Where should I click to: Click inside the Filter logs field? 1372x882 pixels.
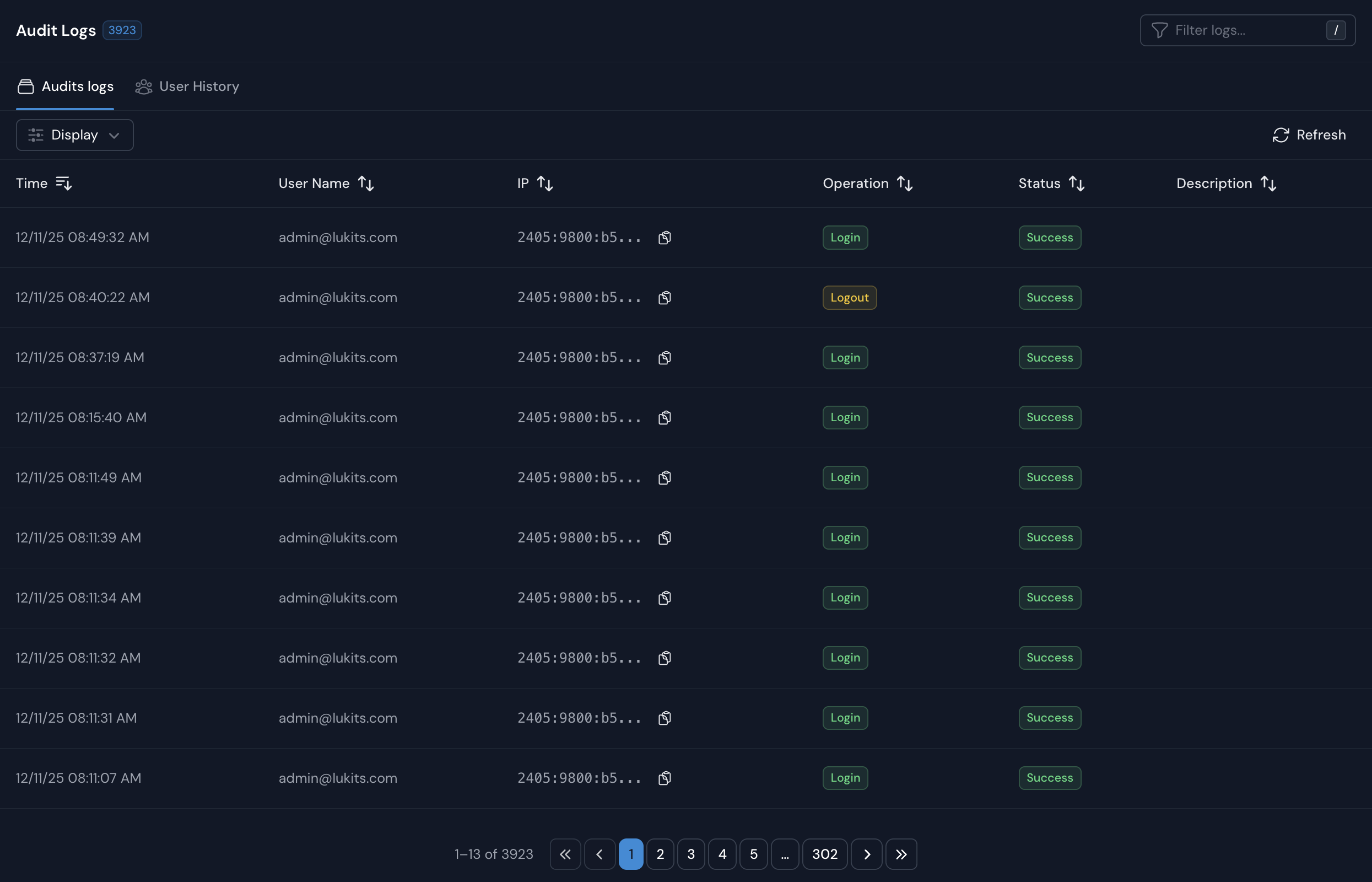tap(1230, 30)
